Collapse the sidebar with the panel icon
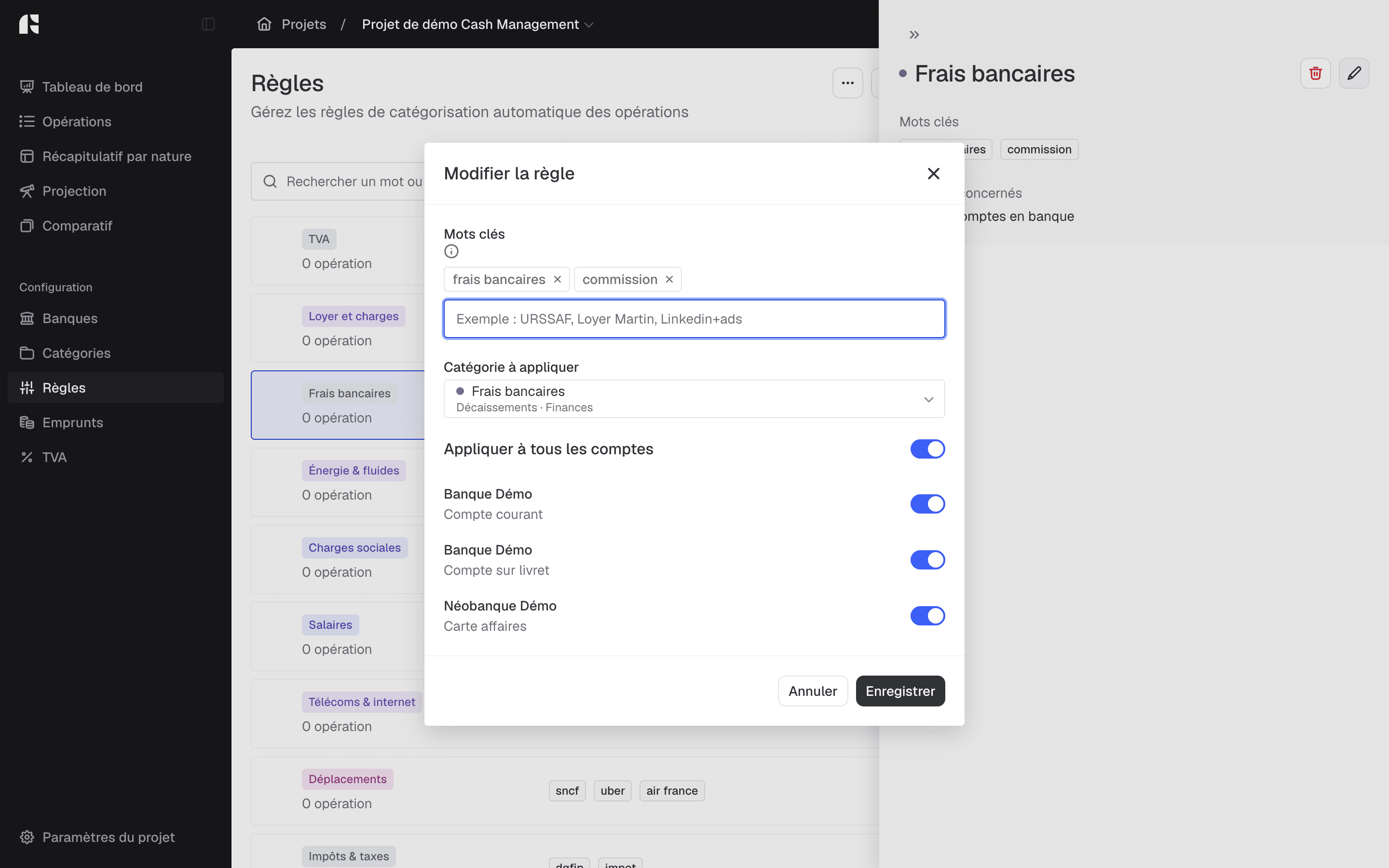The image size is (1389, 868). pyautogui.click(x=208, y=24)
